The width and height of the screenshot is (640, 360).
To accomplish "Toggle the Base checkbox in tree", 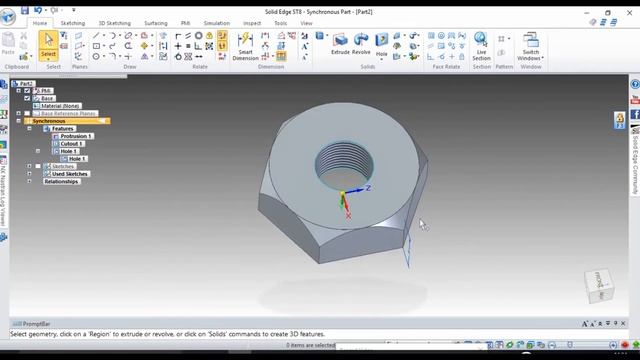I will pyautogui.click(x=27, y=98).
